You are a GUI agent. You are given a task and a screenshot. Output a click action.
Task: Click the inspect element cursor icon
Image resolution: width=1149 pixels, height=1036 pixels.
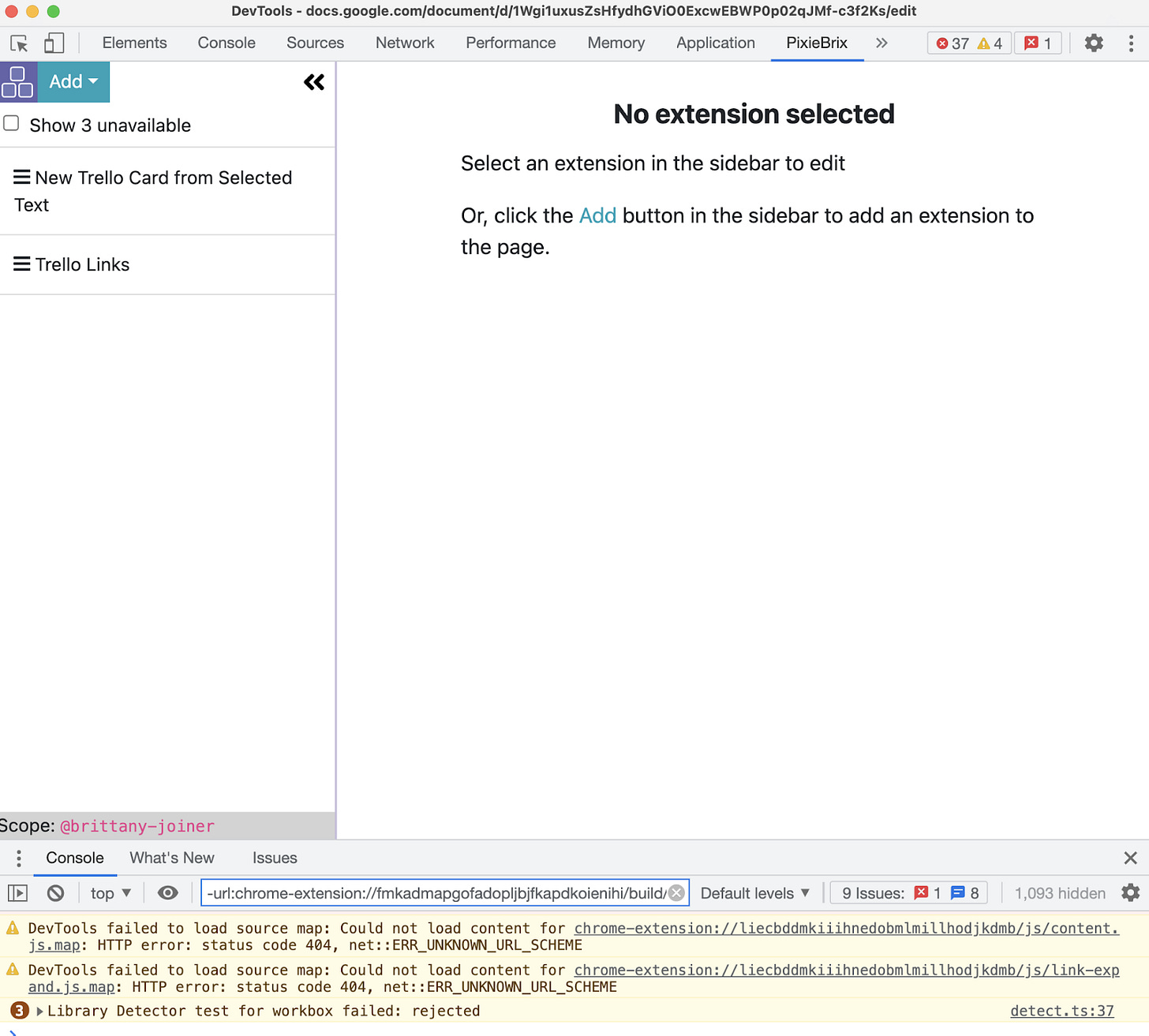18,43
